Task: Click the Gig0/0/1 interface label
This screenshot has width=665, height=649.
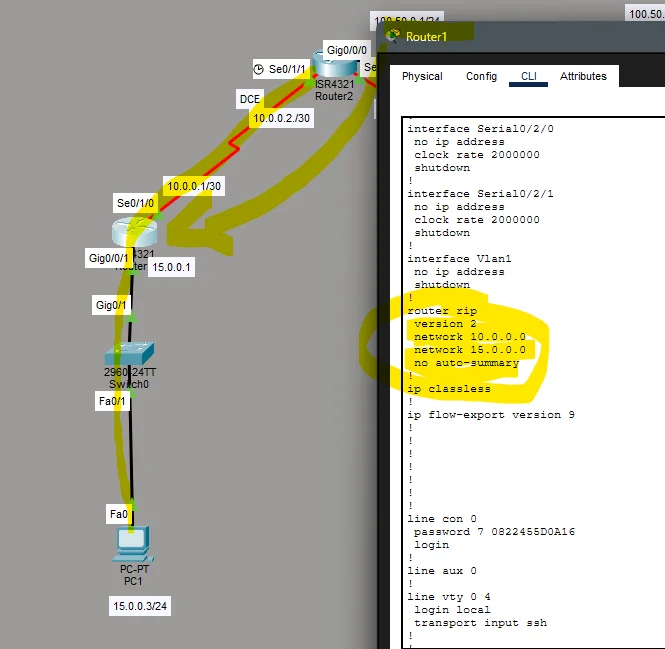Action: (x=108, y=258)
